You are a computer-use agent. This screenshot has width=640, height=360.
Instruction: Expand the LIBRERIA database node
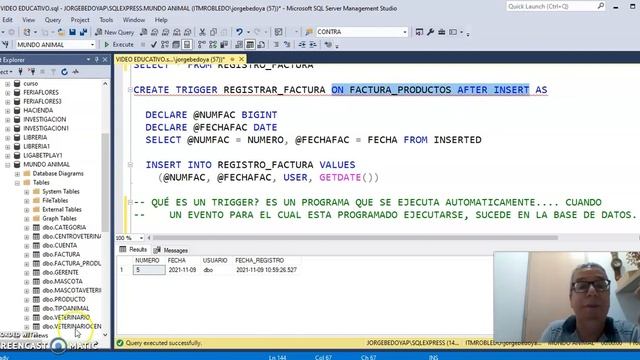7,138
